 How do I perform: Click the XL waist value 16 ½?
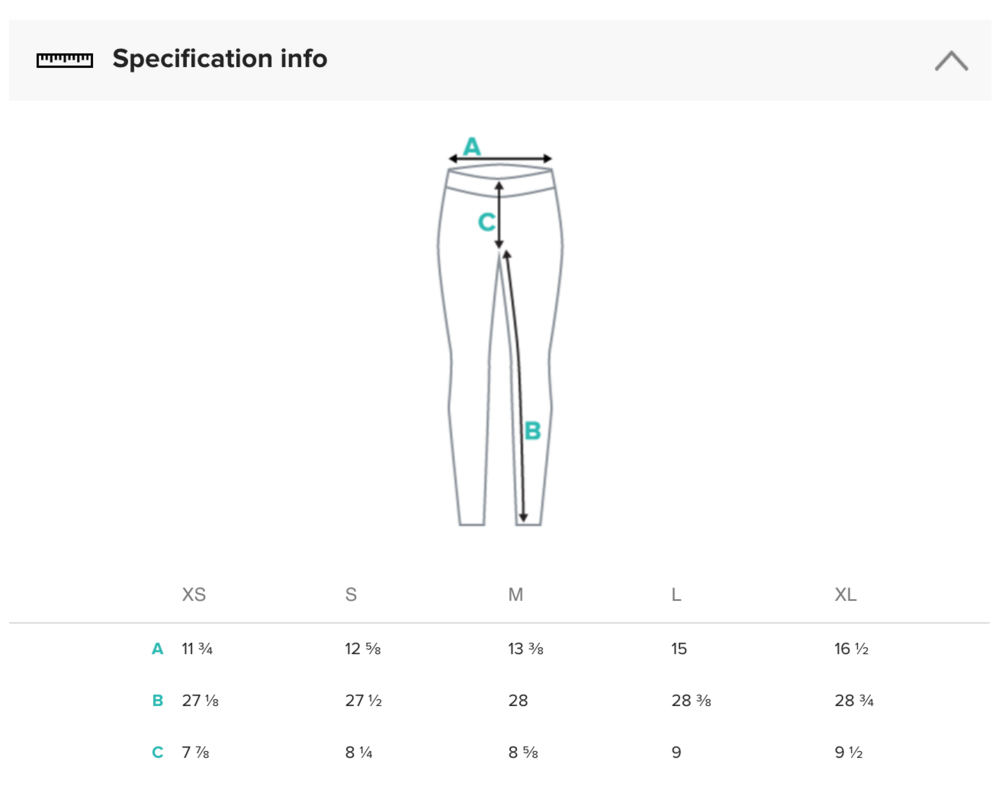(x=851, y=649)
